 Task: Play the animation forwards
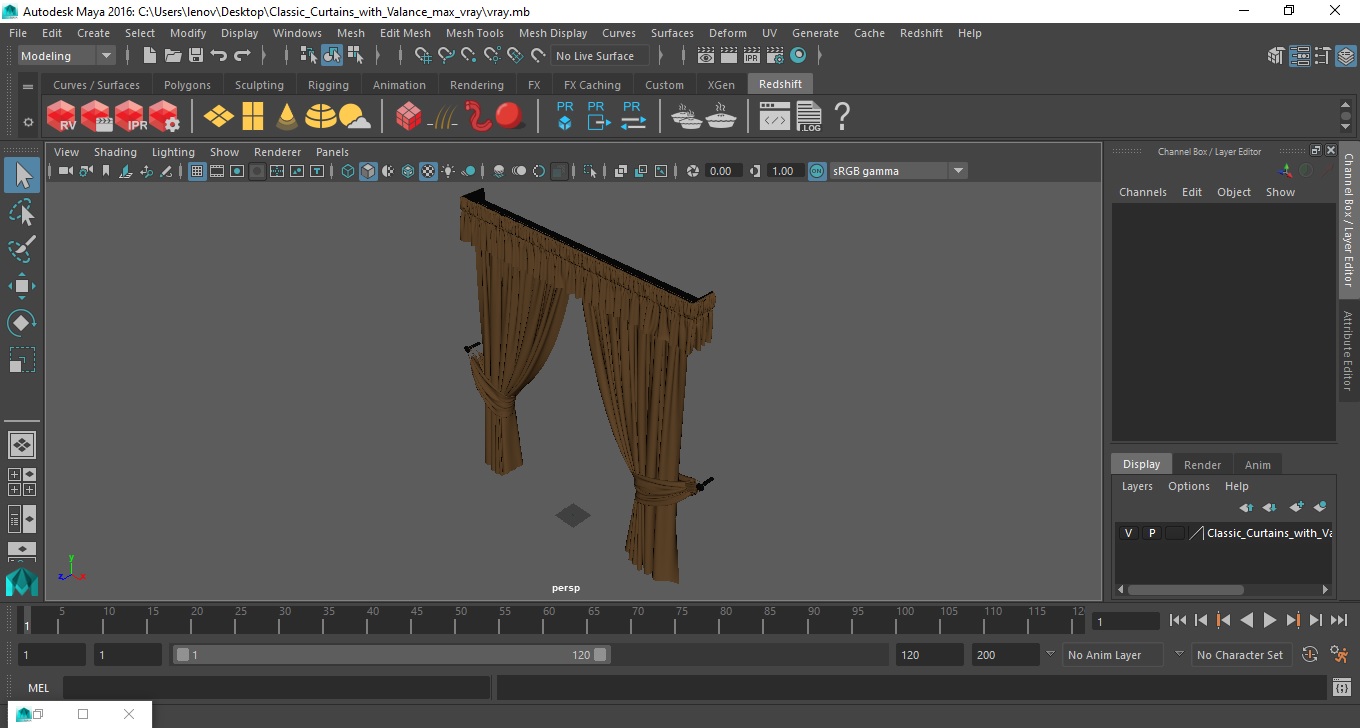[1269, 621]
